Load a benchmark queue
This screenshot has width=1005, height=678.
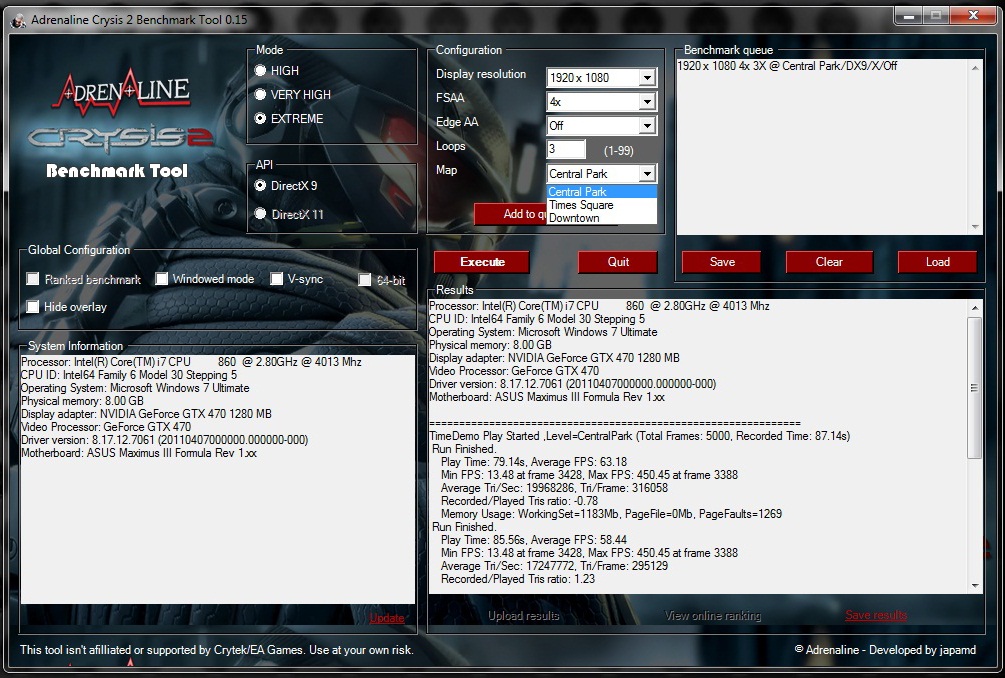click(x=938, y=261)
